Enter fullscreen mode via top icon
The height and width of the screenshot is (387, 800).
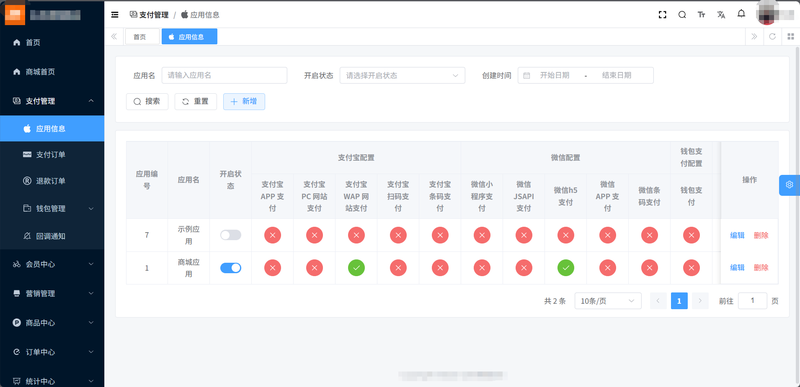662,15
